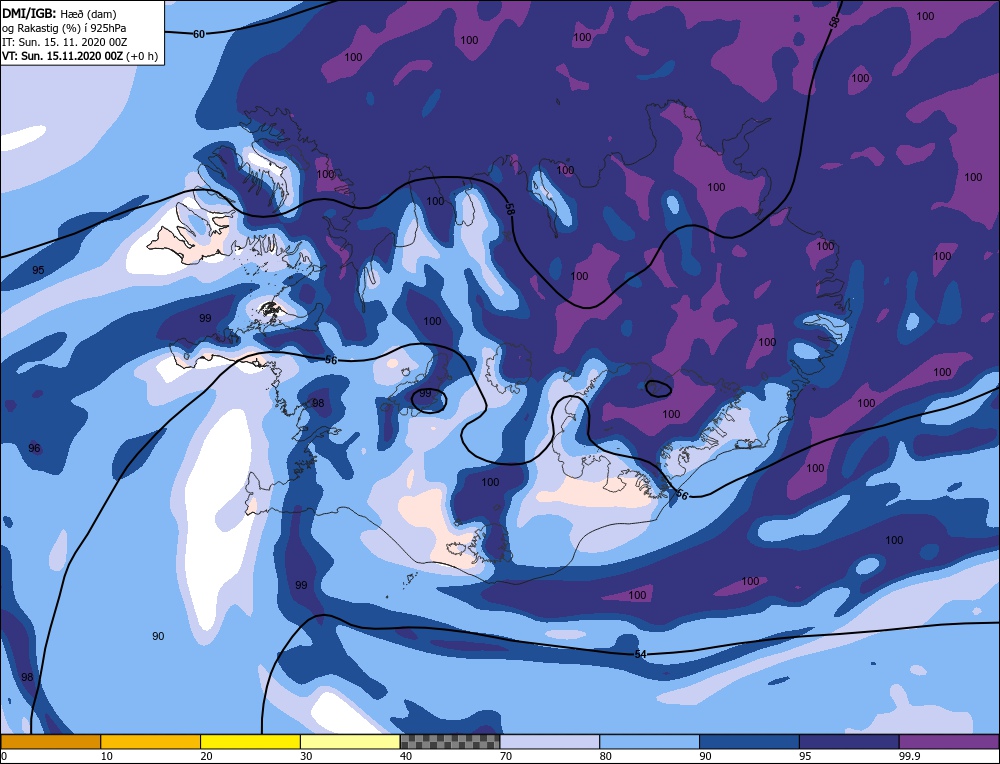Click the 'IT: Sun. 15. 11. 2020 00Z' line

pyautogui.click(x=64, y=42)
